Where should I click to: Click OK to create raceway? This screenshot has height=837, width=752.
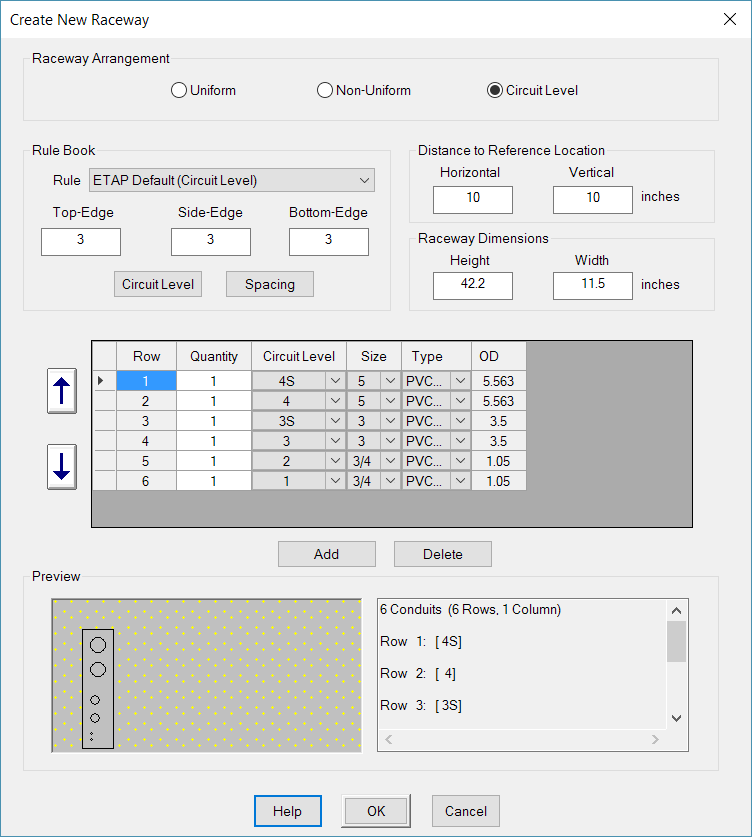coord(376,811)
